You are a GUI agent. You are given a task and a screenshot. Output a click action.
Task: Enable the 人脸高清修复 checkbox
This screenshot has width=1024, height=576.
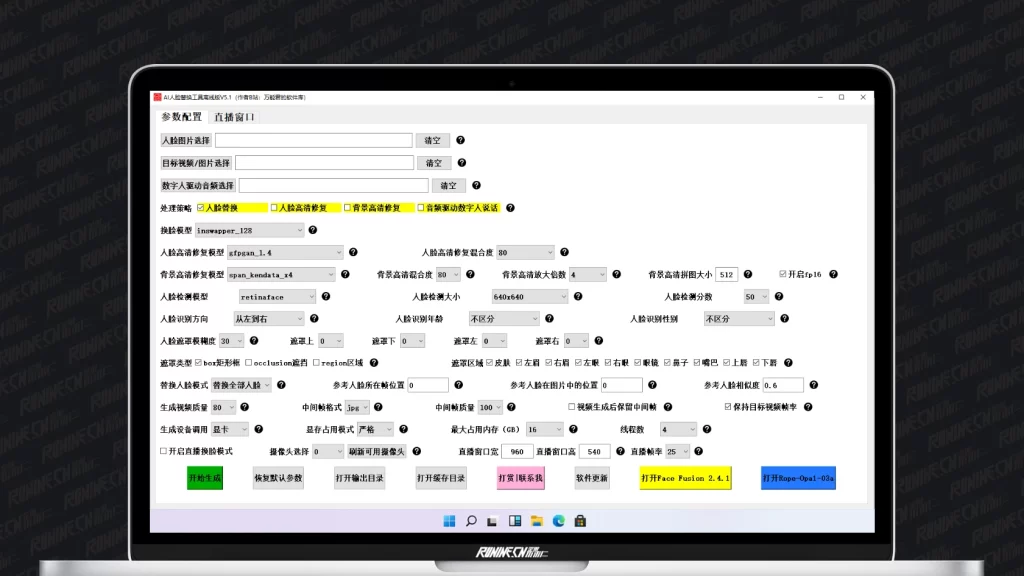(x=274, y=208)
